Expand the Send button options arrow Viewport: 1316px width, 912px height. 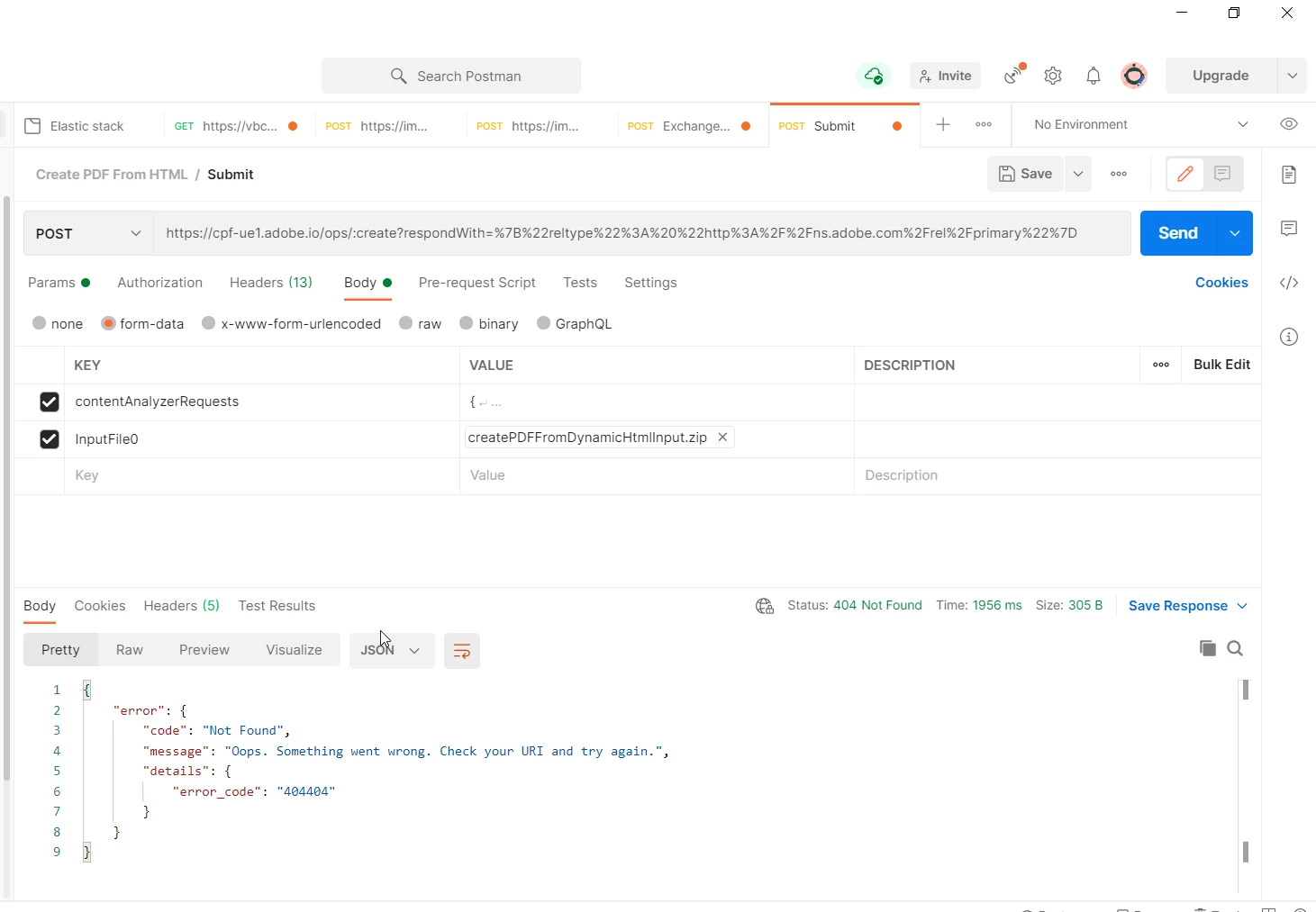[x=1235, y=233]
